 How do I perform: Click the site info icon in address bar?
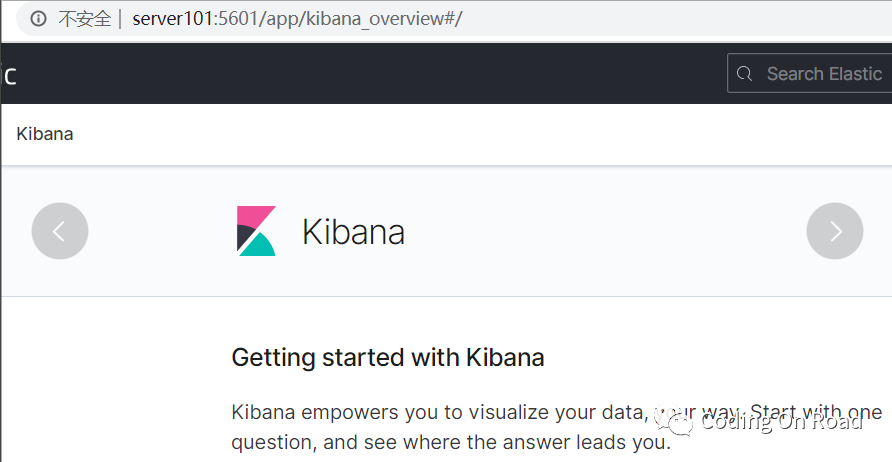click(38, 19)
